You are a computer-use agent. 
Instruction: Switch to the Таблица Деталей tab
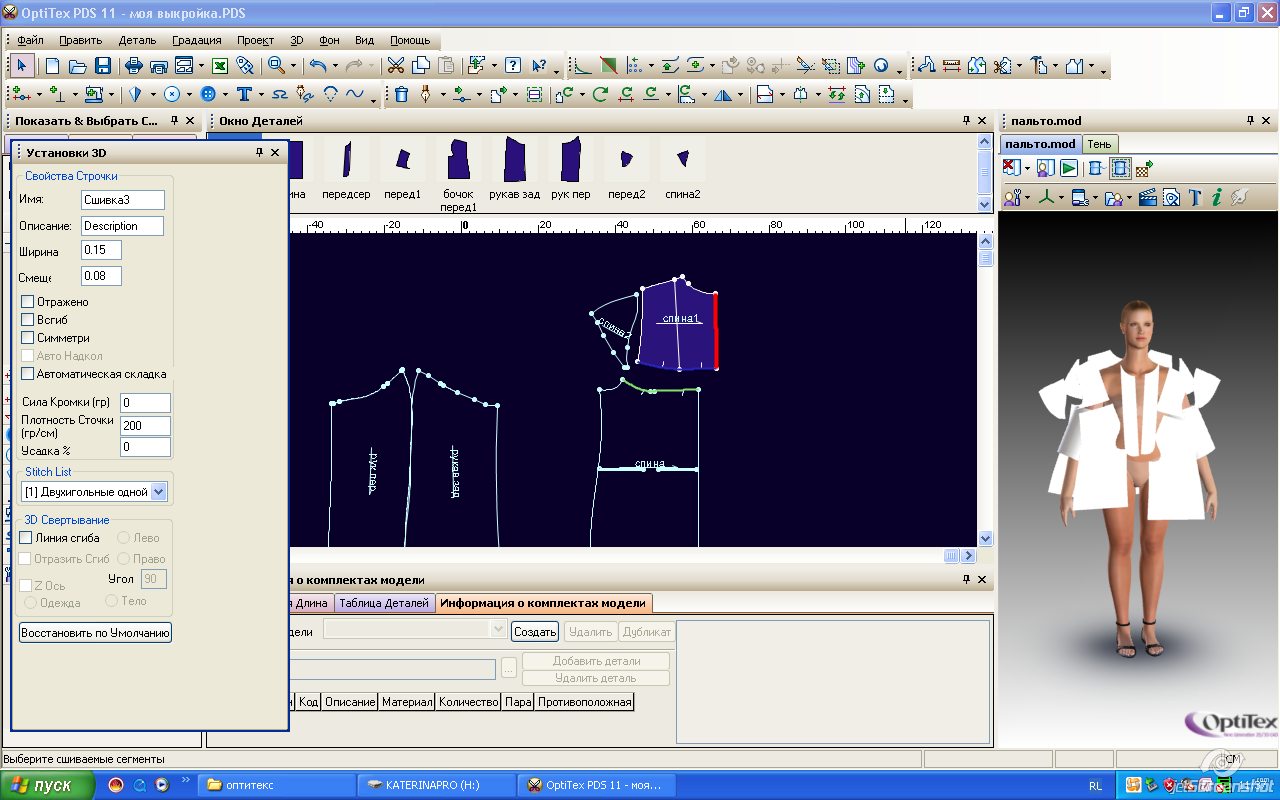(x=384, y=603)
